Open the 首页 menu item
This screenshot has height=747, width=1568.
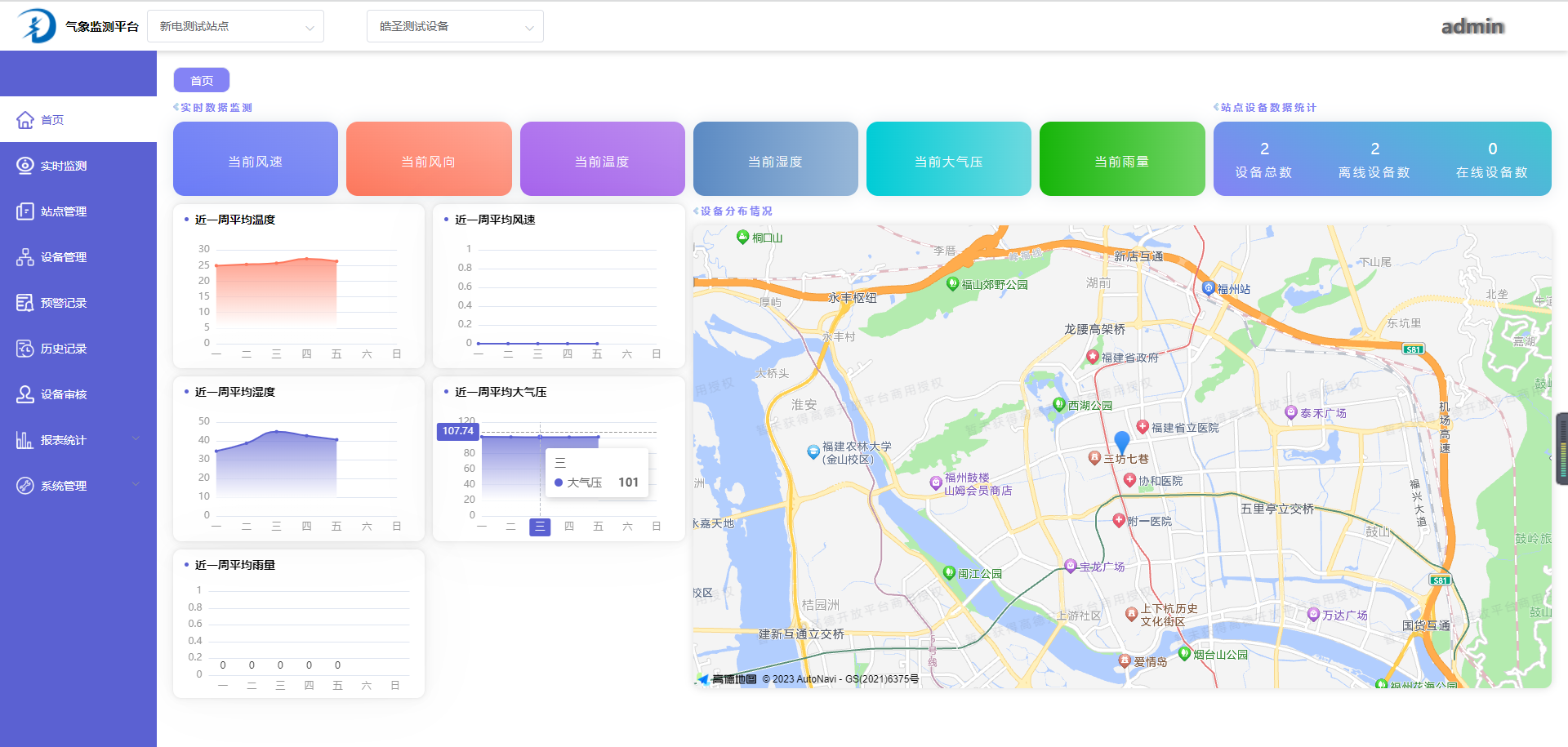78,120
